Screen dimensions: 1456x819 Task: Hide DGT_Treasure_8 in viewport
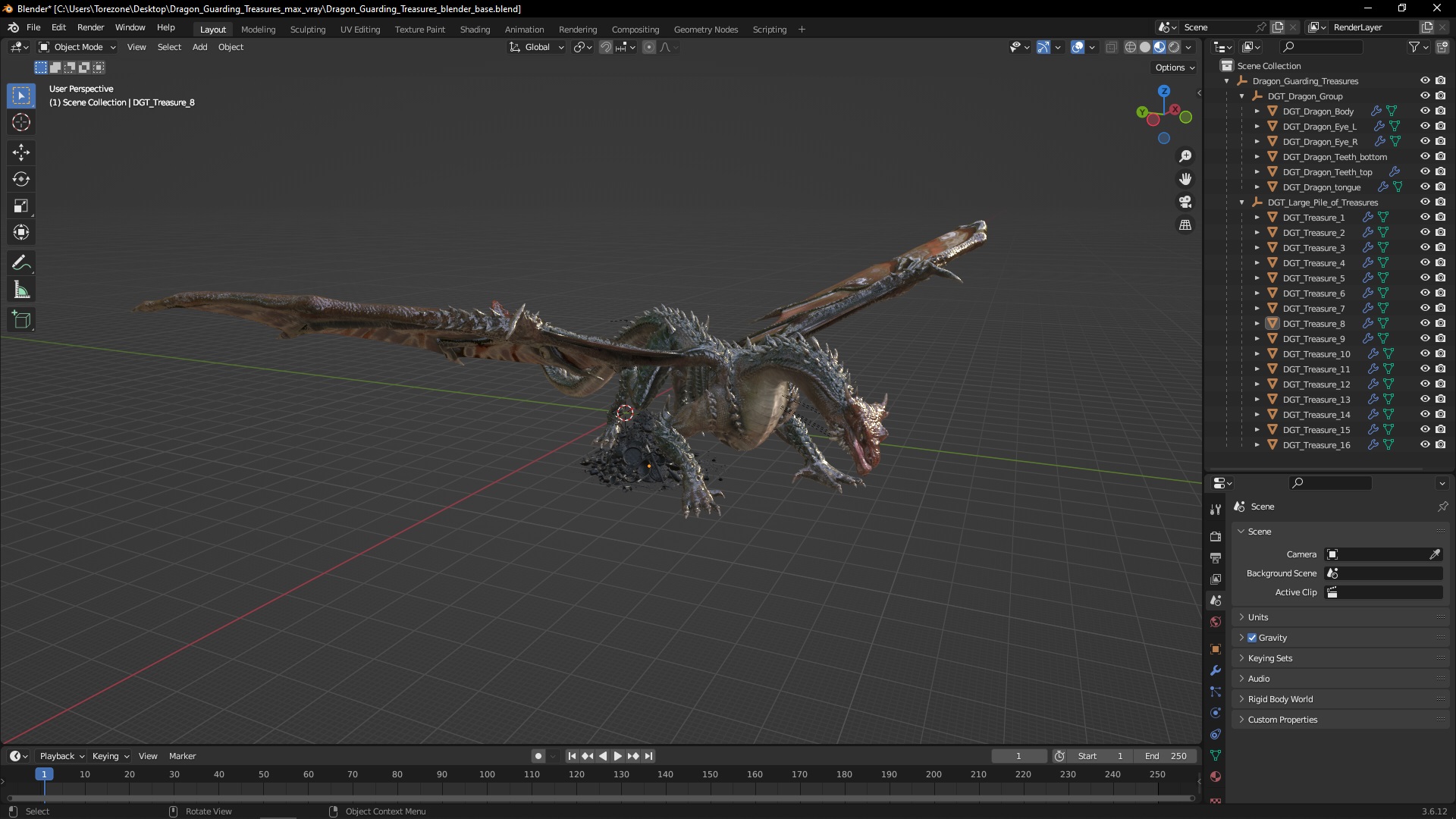tap(1425, 323)
